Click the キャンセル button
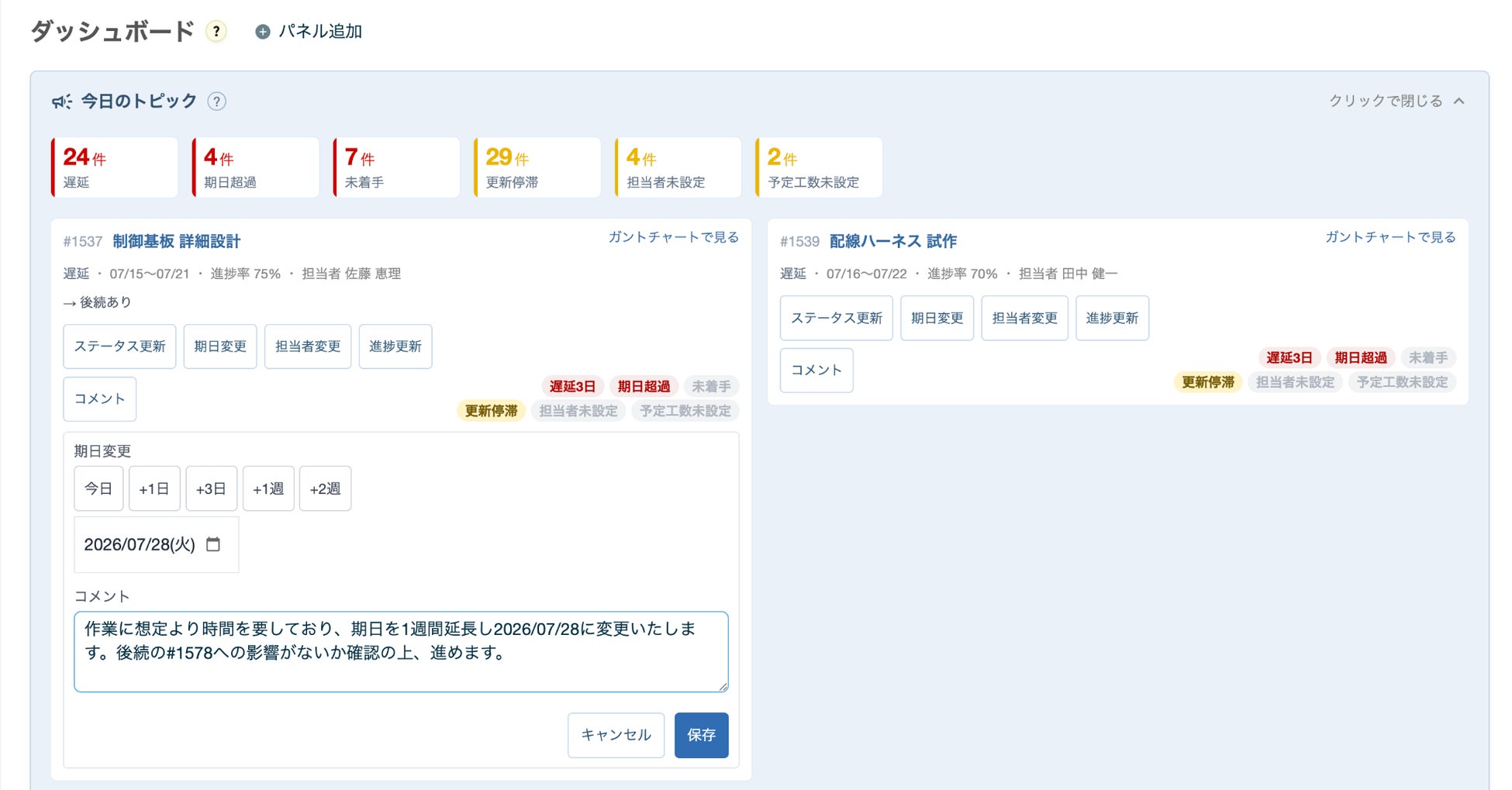The image size is (1512, 790). [616, 735]
